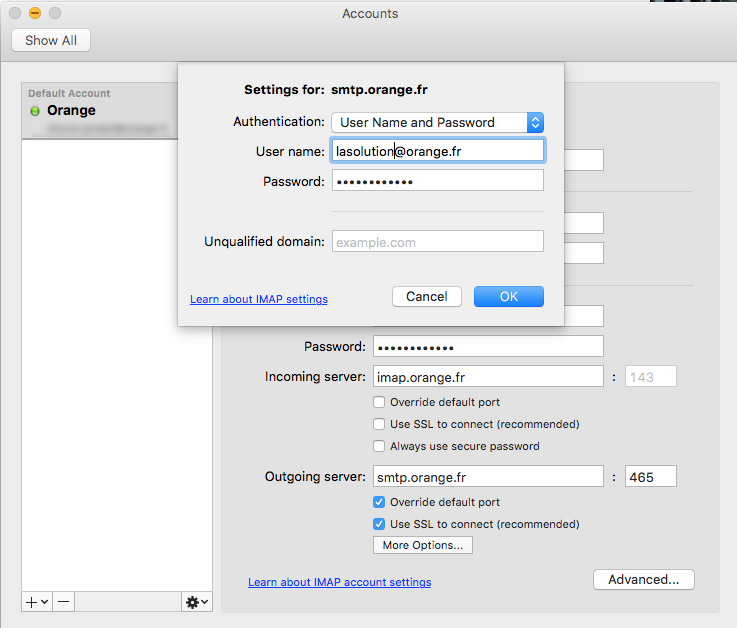Select the Orange account in sidebar
This screenshot has width=737, height=628.
pos(98,111)
